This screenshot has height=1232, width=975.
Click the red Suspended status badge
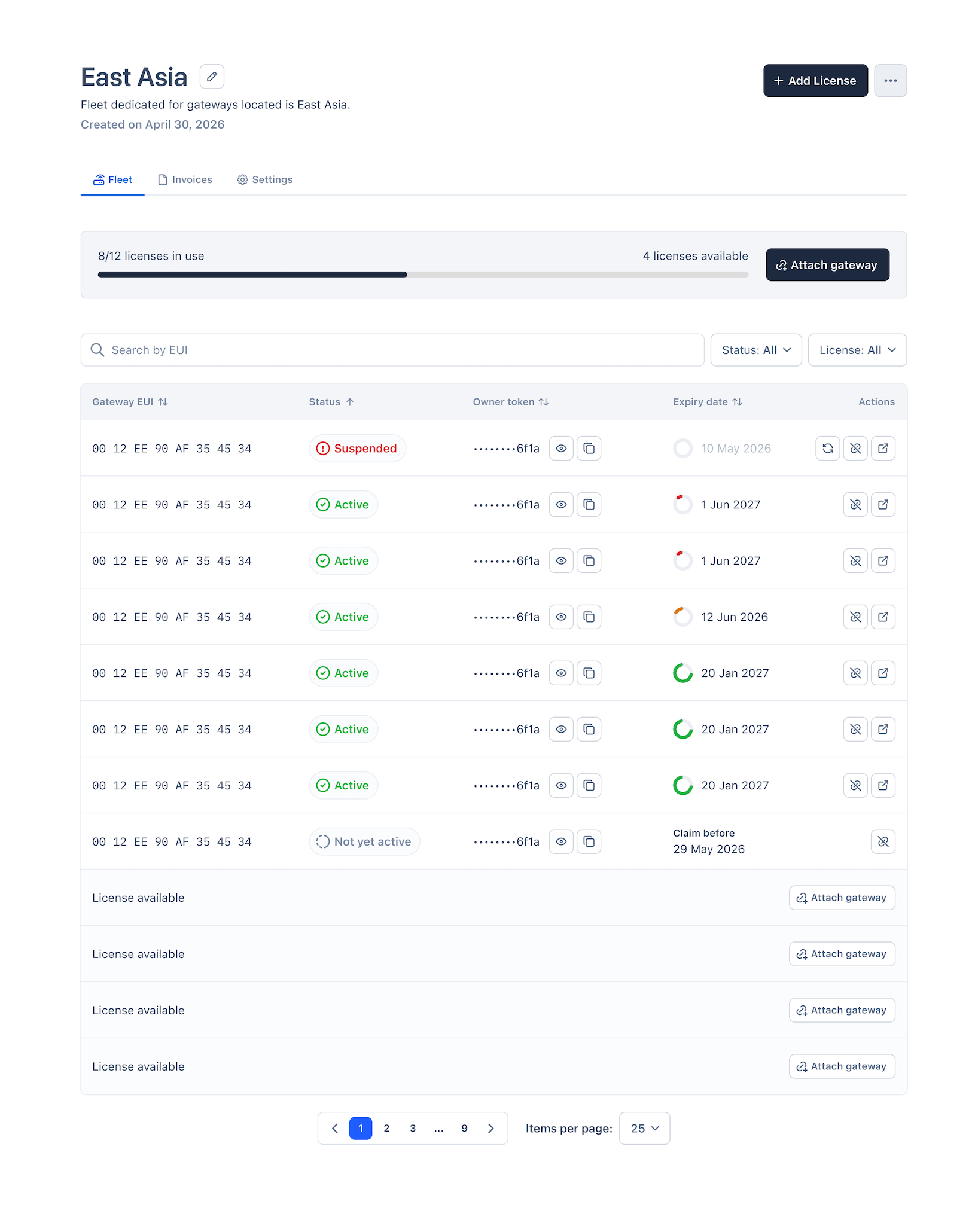(x=357, y=449)
